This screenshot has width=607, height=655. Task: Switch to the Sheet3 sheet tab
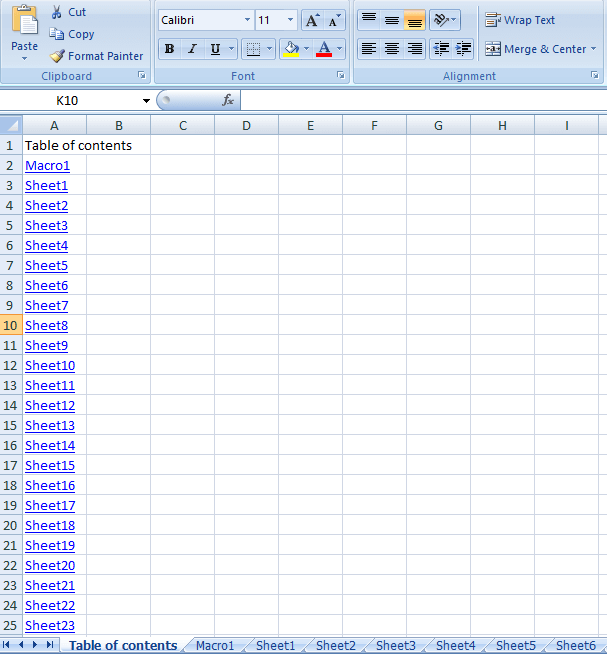click(x=396, y=646)
